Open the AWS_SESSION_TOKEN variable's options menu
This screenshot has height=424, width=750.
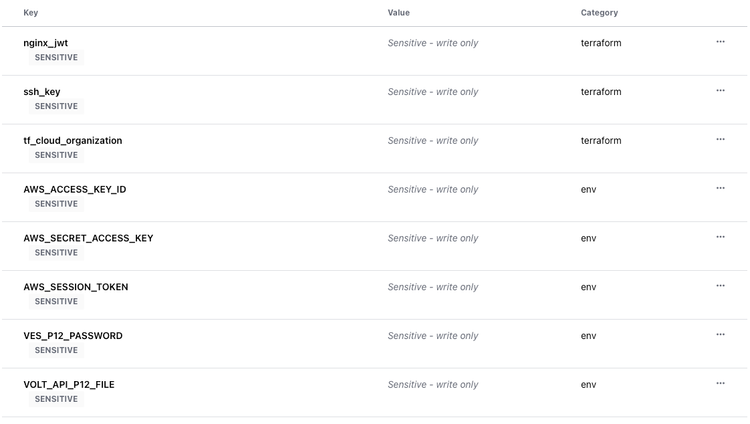[720, 286]
